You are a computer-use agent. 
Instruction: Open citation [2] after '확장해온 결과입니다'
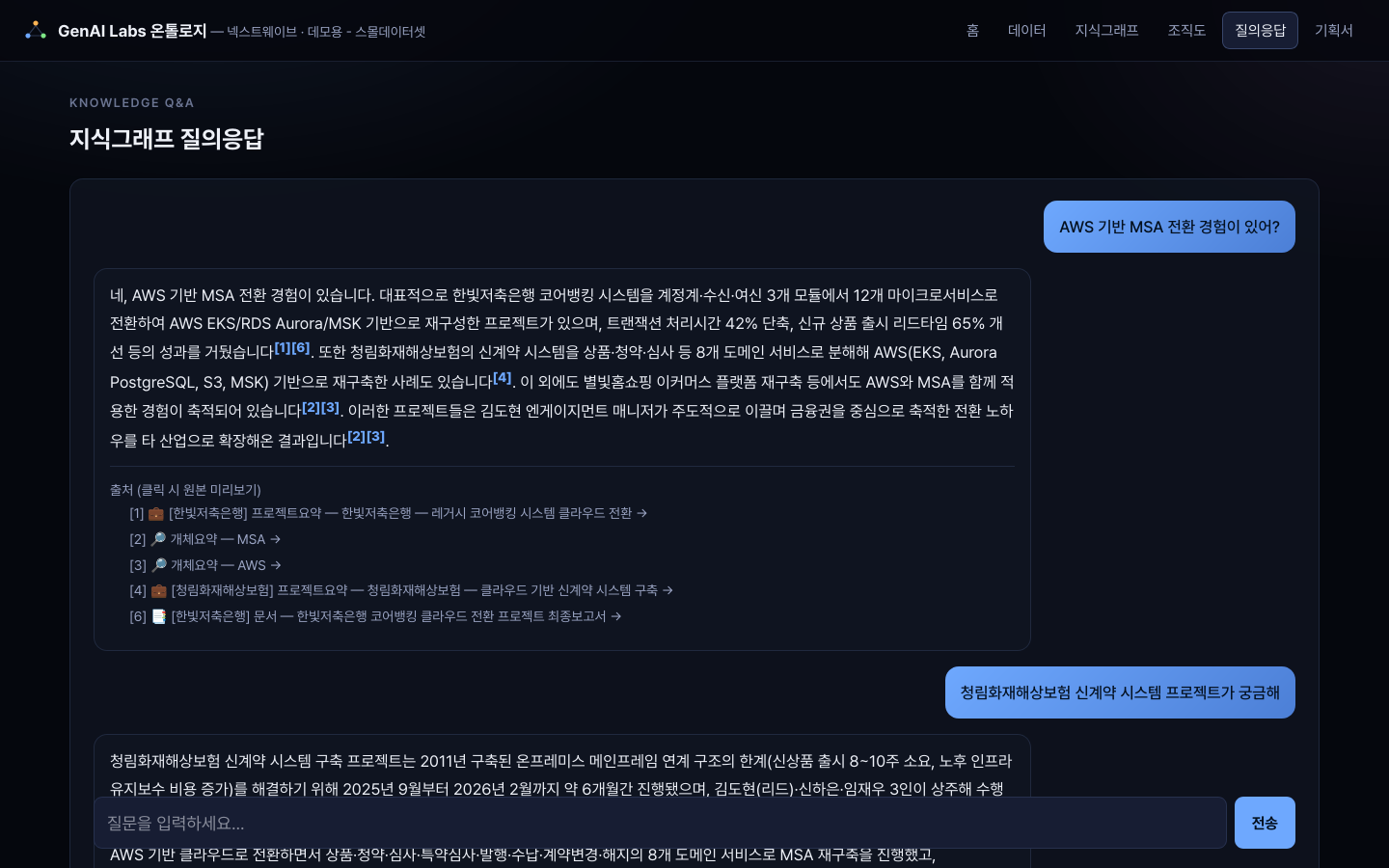pyautogui.click(x=357, y=437)
